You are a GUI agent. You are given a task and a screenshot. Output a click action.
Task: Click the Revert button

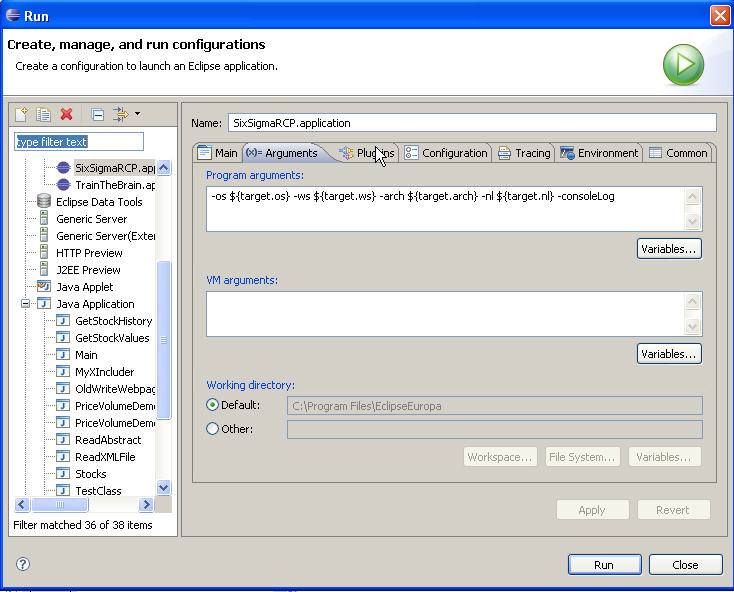673,510
